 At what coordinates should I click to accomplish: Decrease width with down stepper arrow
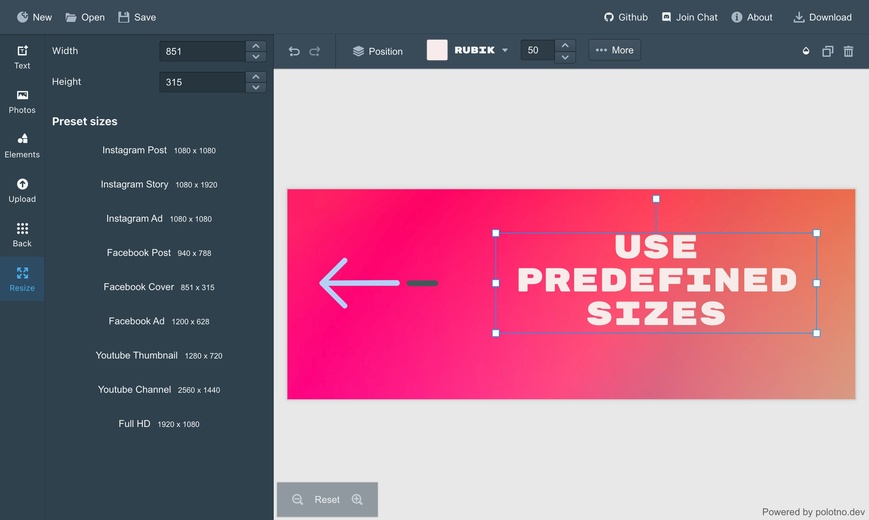point(256,57)
